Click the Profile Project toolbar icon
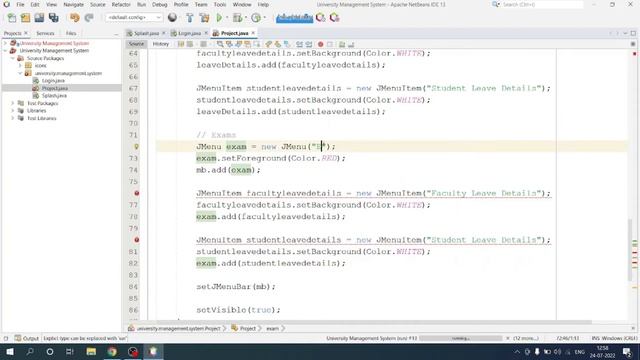 point(256,18)
